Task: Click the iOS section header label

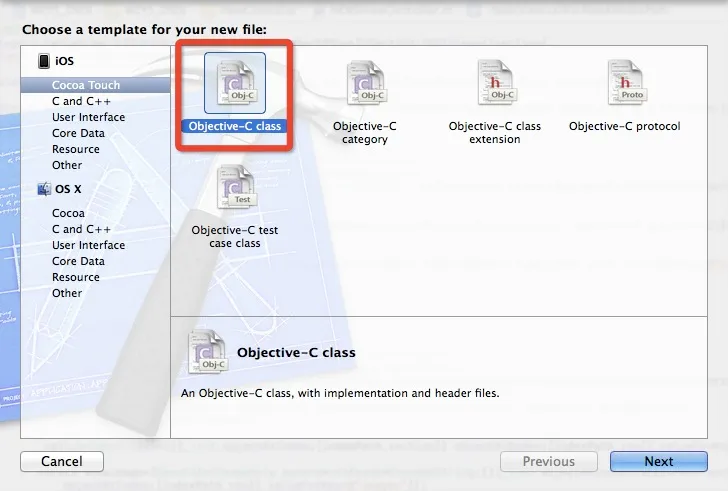Action: 65,61
